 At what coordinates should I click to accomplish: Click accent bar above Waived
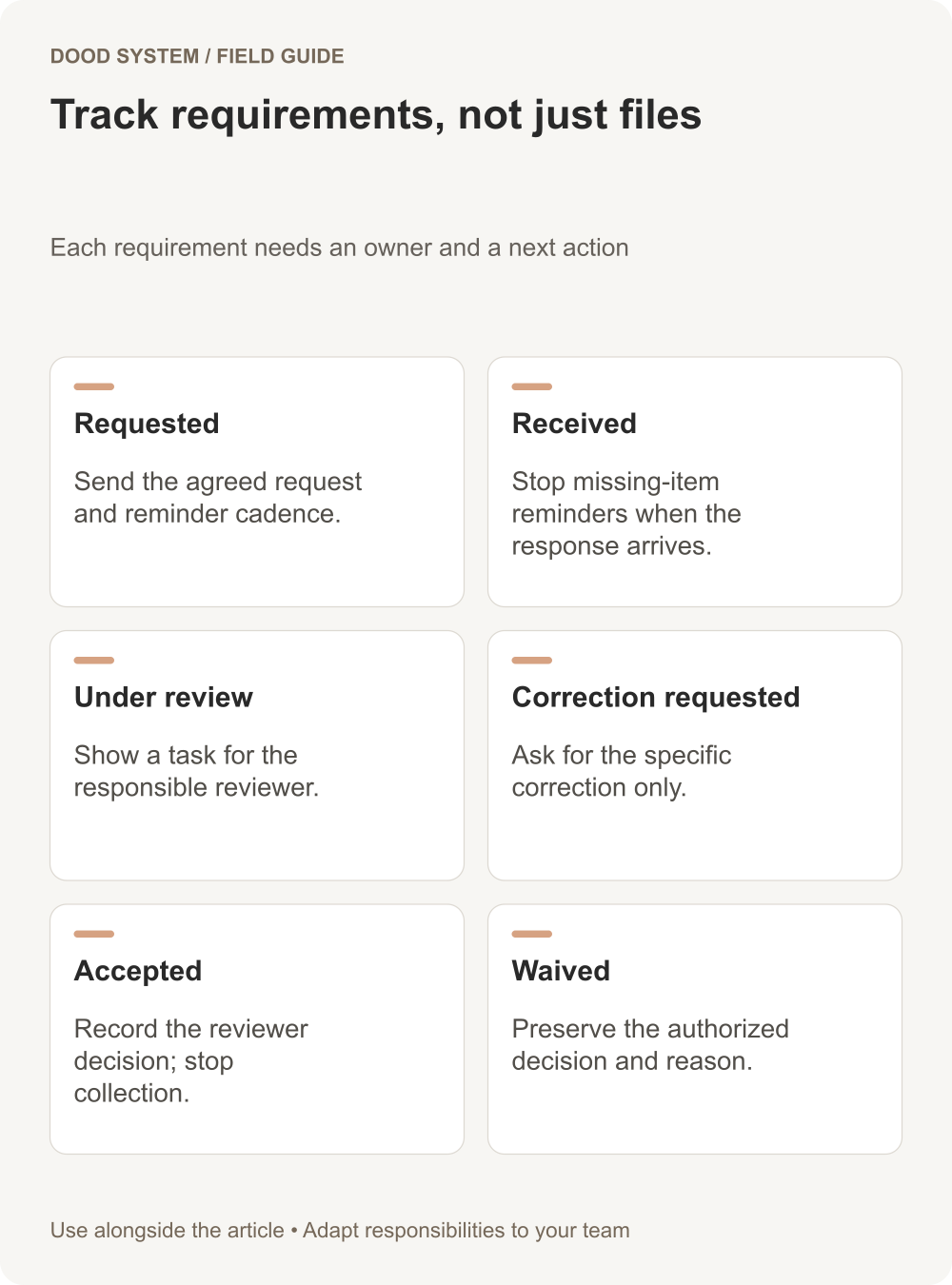point(532,934)
